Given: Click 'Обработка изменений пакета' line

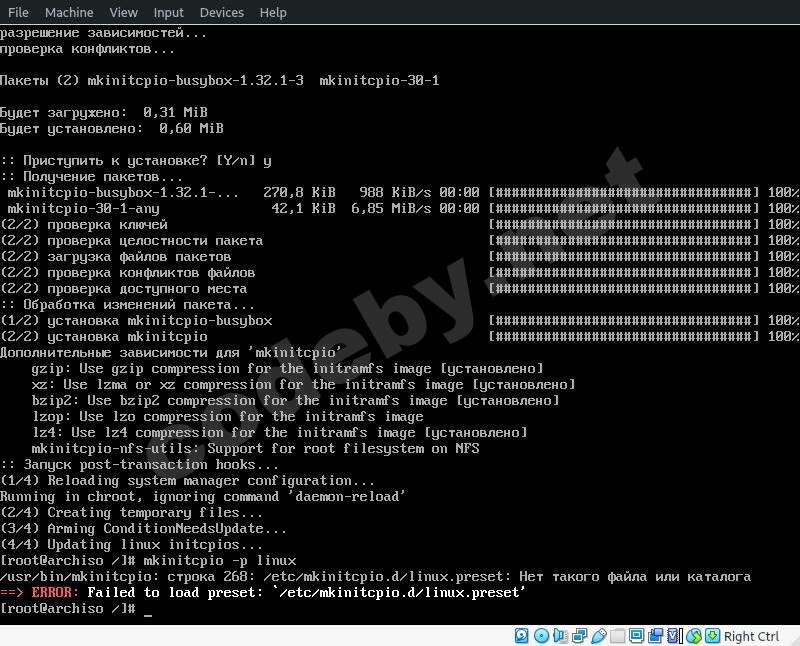Looking at the screenshot, I should pyautogui.click(x=128, y=305).
